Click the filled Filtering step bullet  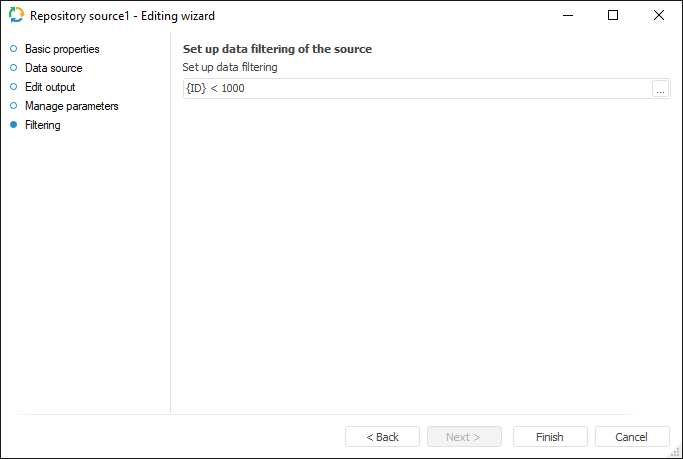pyautogui.click(x=13, y=125)
